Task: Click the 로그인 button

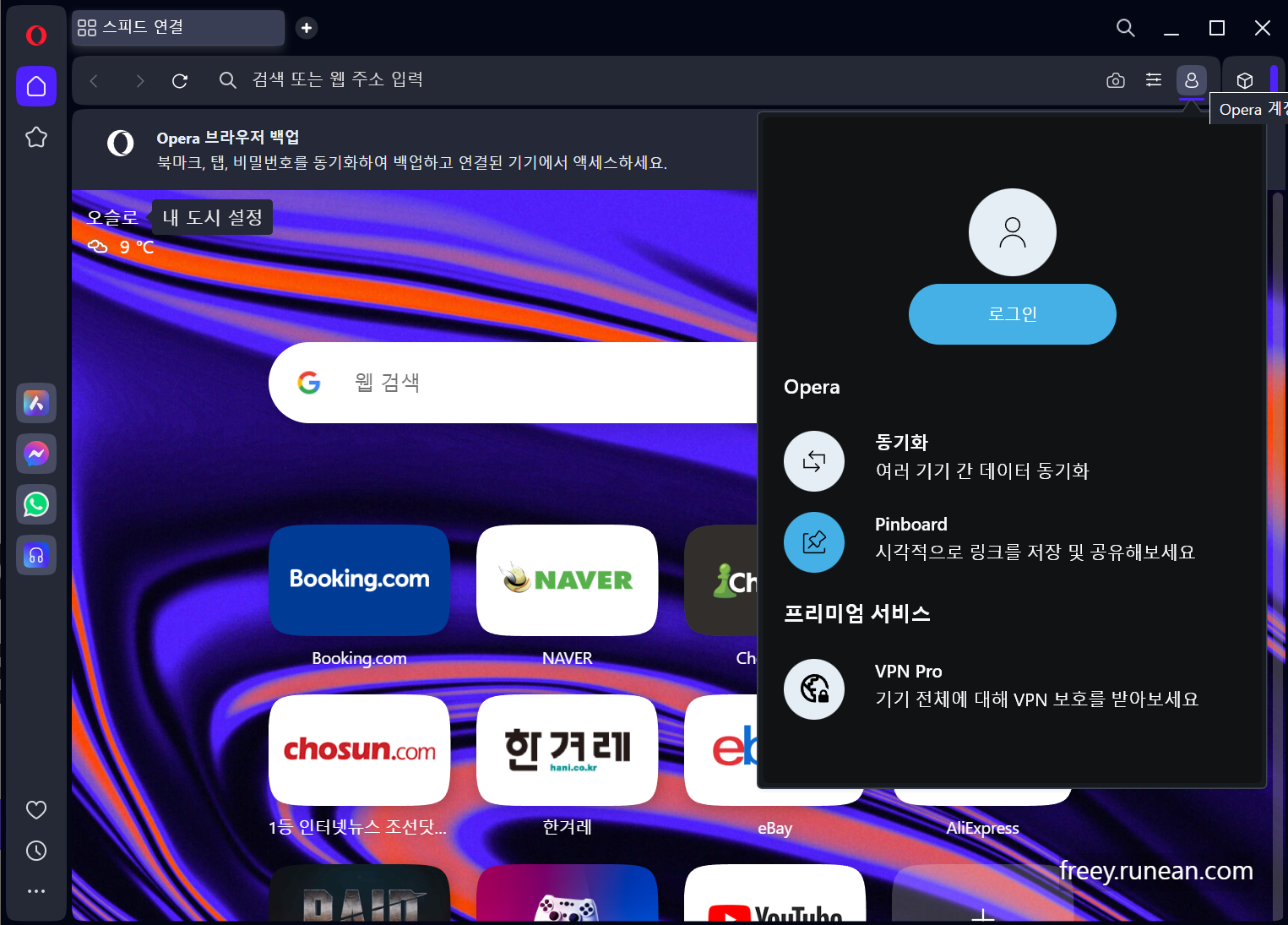Action: pyautogui.click(x=1013, y=314)
